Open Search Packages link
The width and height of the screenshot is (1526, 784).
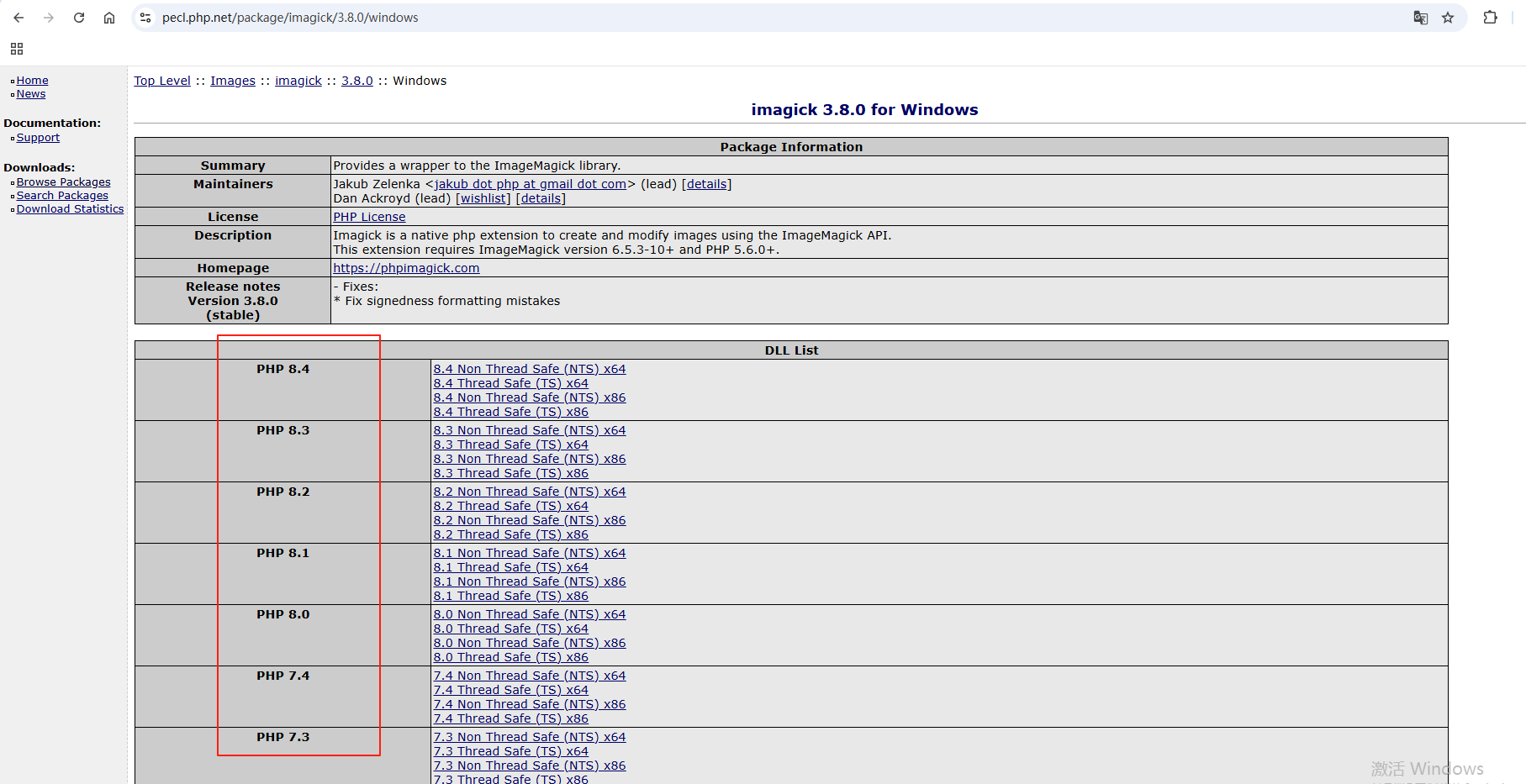62,196
